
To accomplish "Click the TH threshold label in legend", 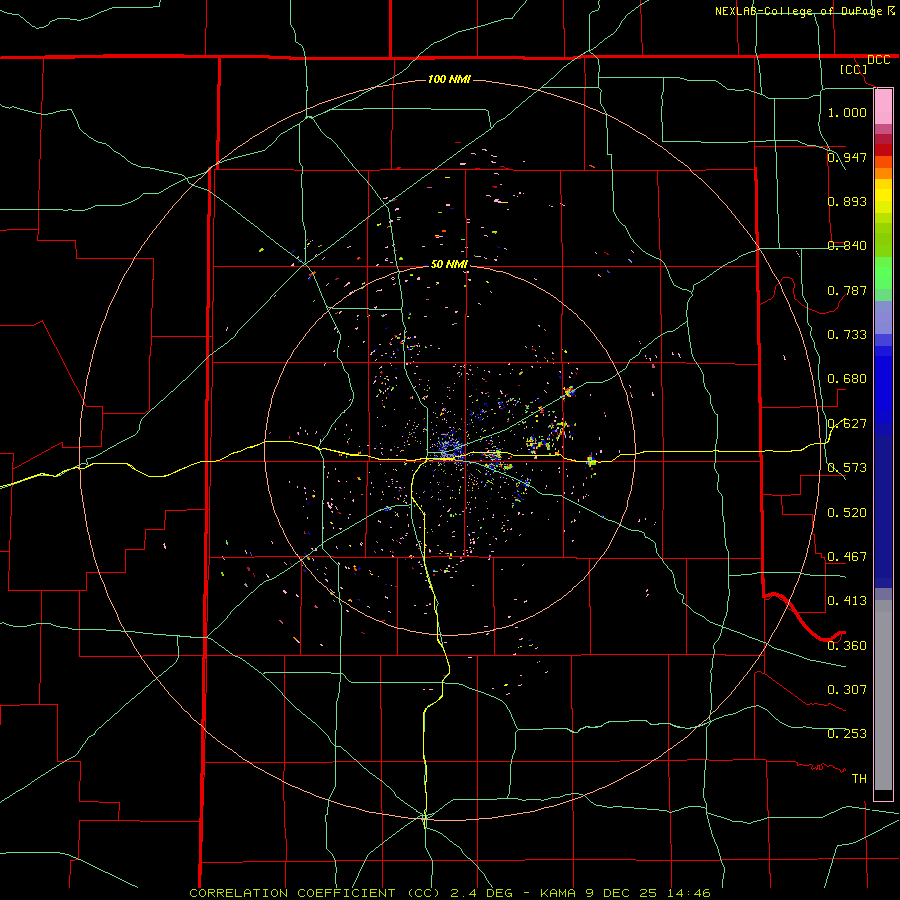I will [x=859, y=778].
